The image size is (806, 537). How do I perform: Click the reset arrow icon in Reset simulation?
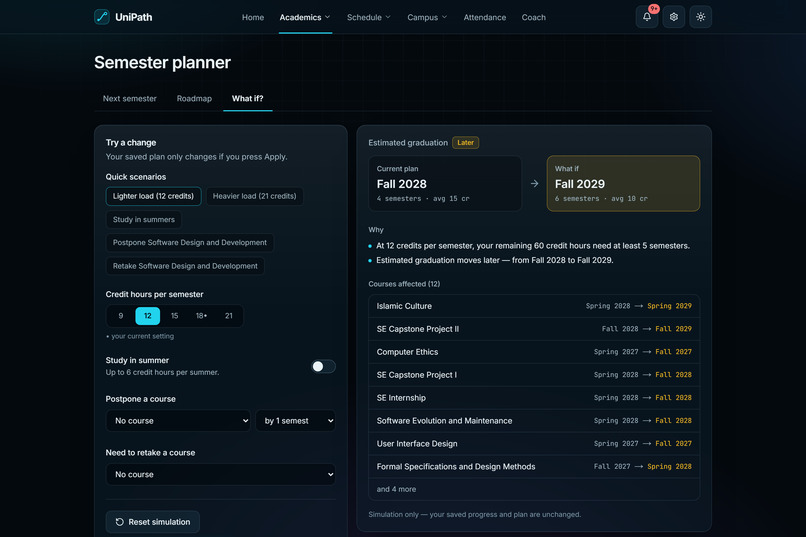point(119,522)
